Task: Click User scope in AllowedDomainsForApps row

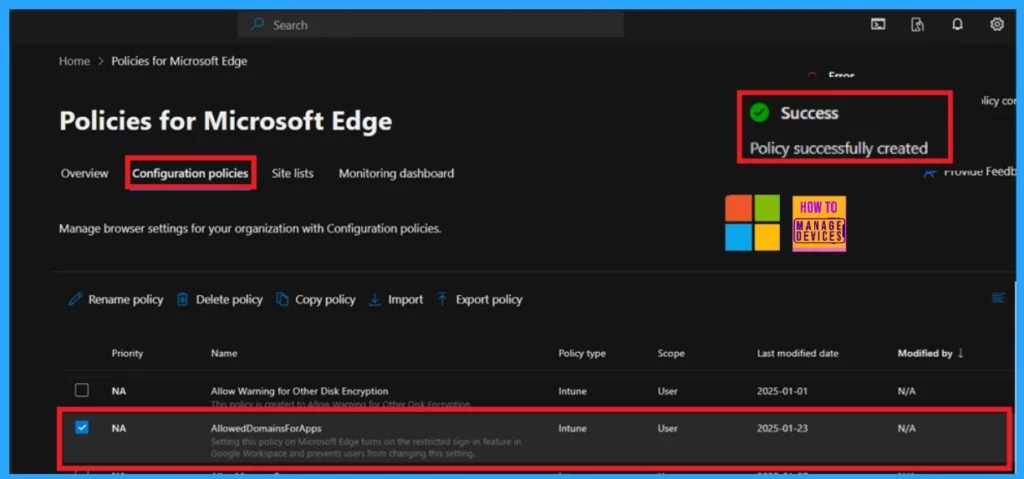Action: coord(667,428)
